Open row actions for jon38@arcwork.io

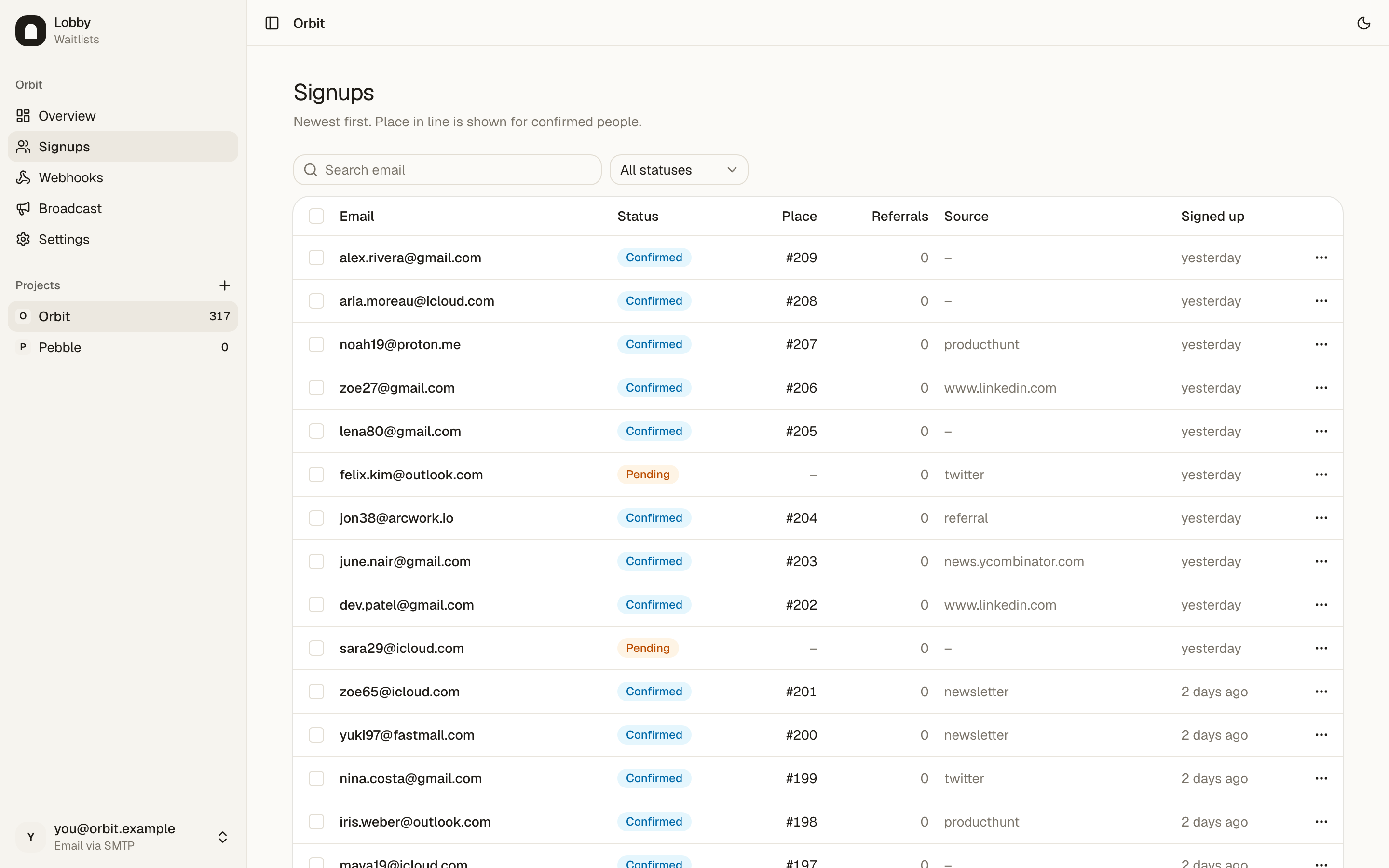pos(1321,518)
